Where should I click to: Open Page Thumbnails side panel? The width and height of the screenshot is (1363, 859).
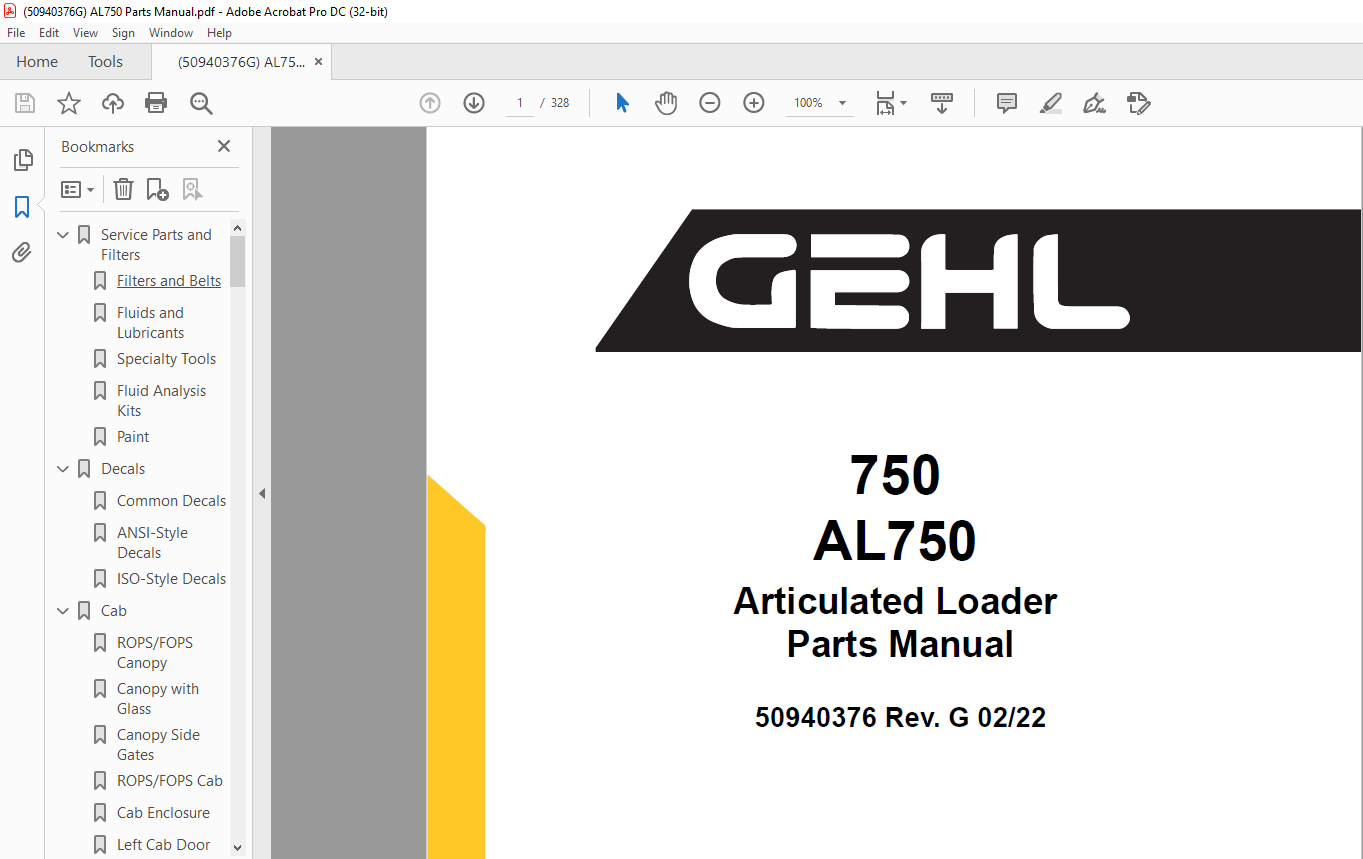tap(22, 160)
